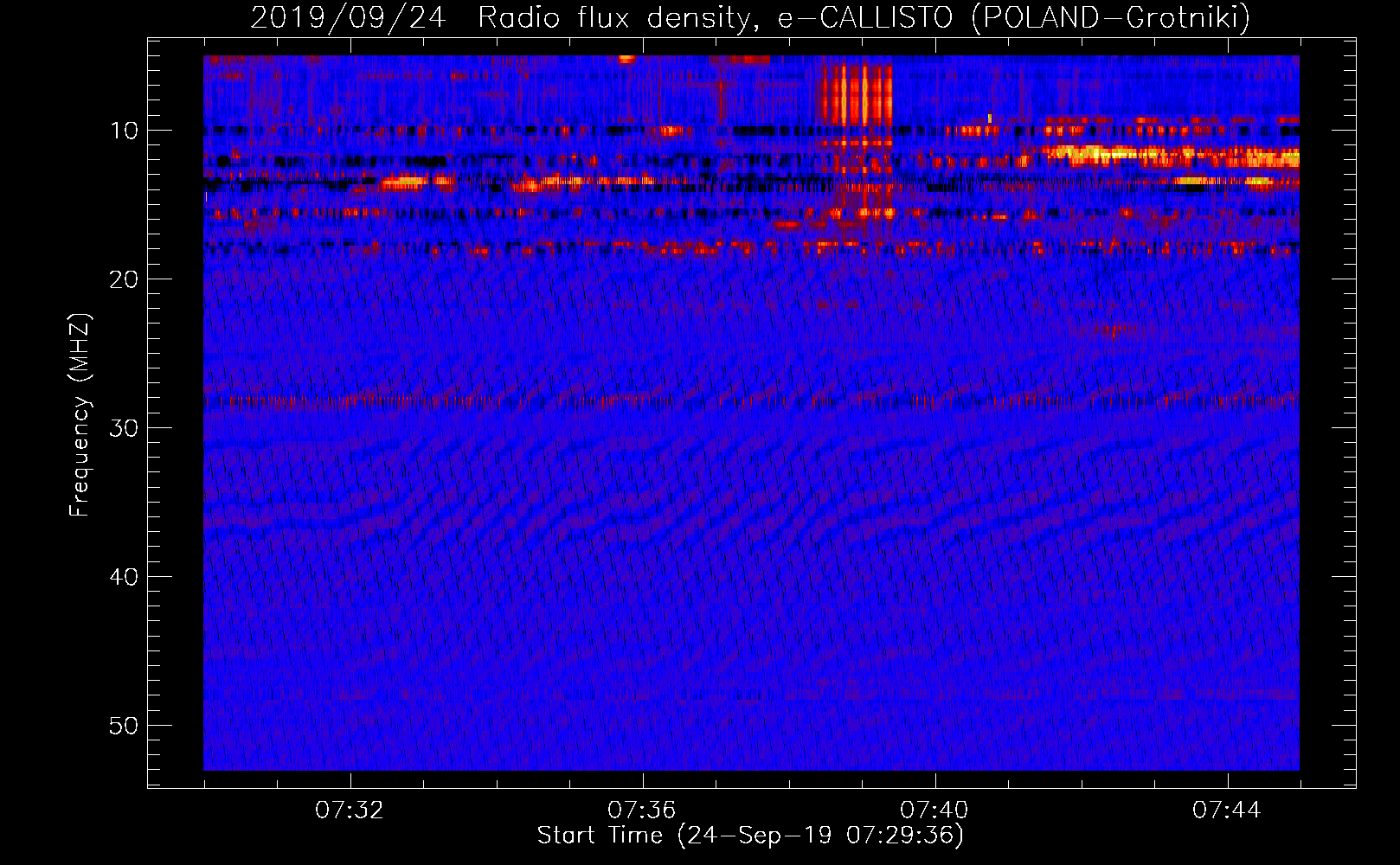The image size is (1400, 865).
Task: Click the 10 MHz frequency tick label
Action: tap(125, 131)
